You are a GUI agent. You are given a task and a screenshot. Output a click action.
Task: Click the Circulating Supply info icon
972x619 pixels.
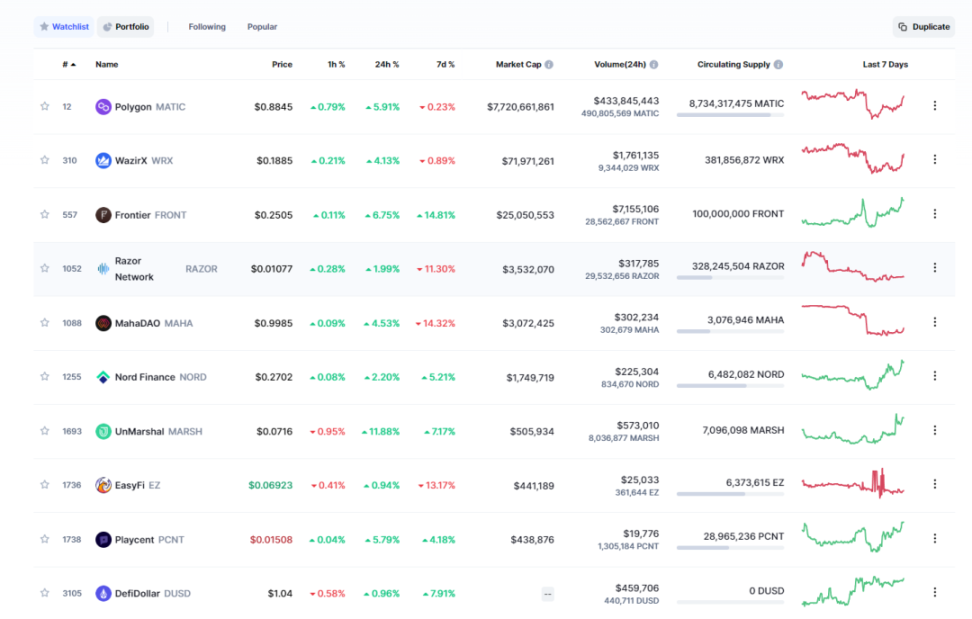pyautogui.click(x=778, y=65)
